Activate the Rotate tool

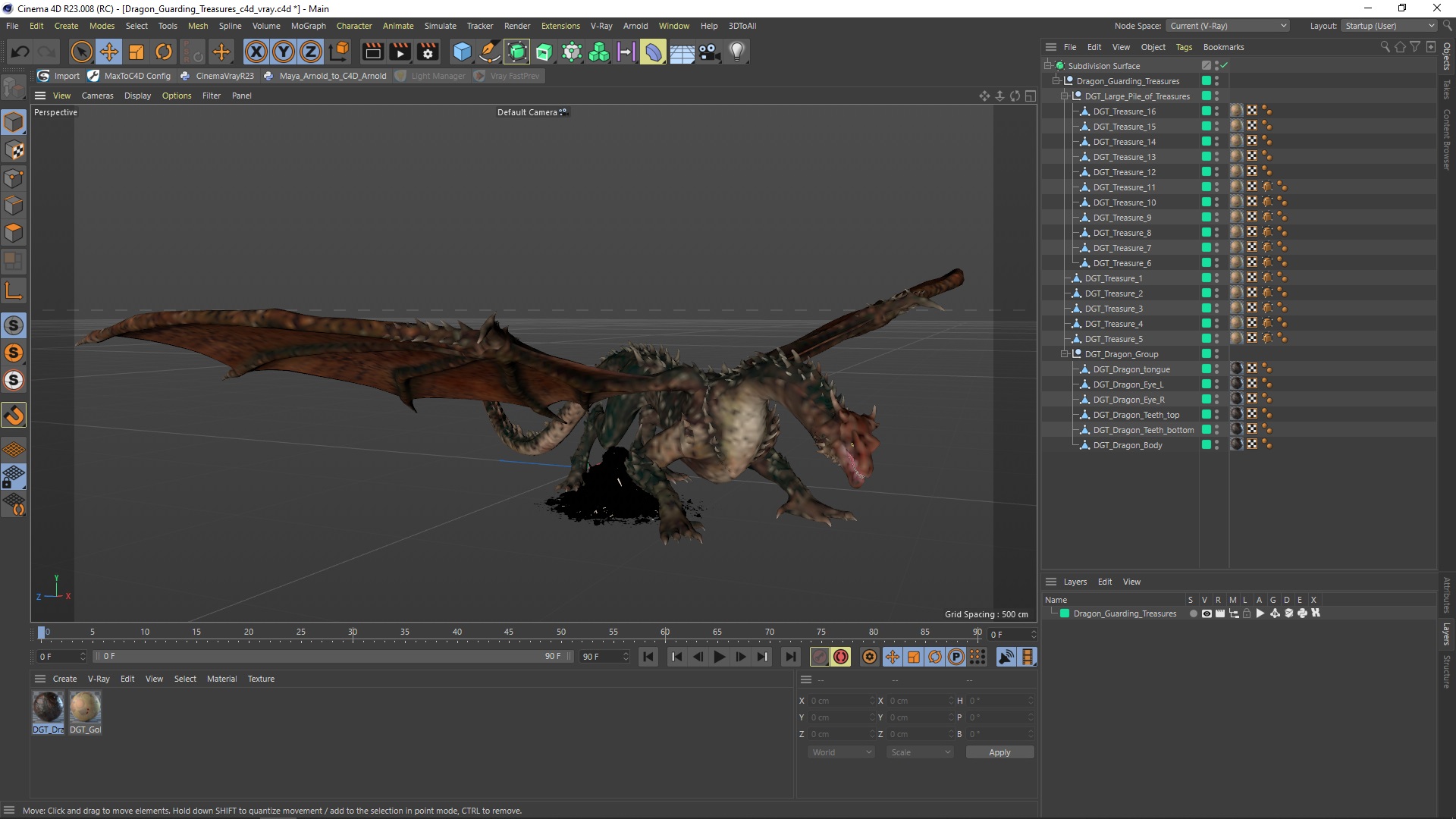[164, 52]
